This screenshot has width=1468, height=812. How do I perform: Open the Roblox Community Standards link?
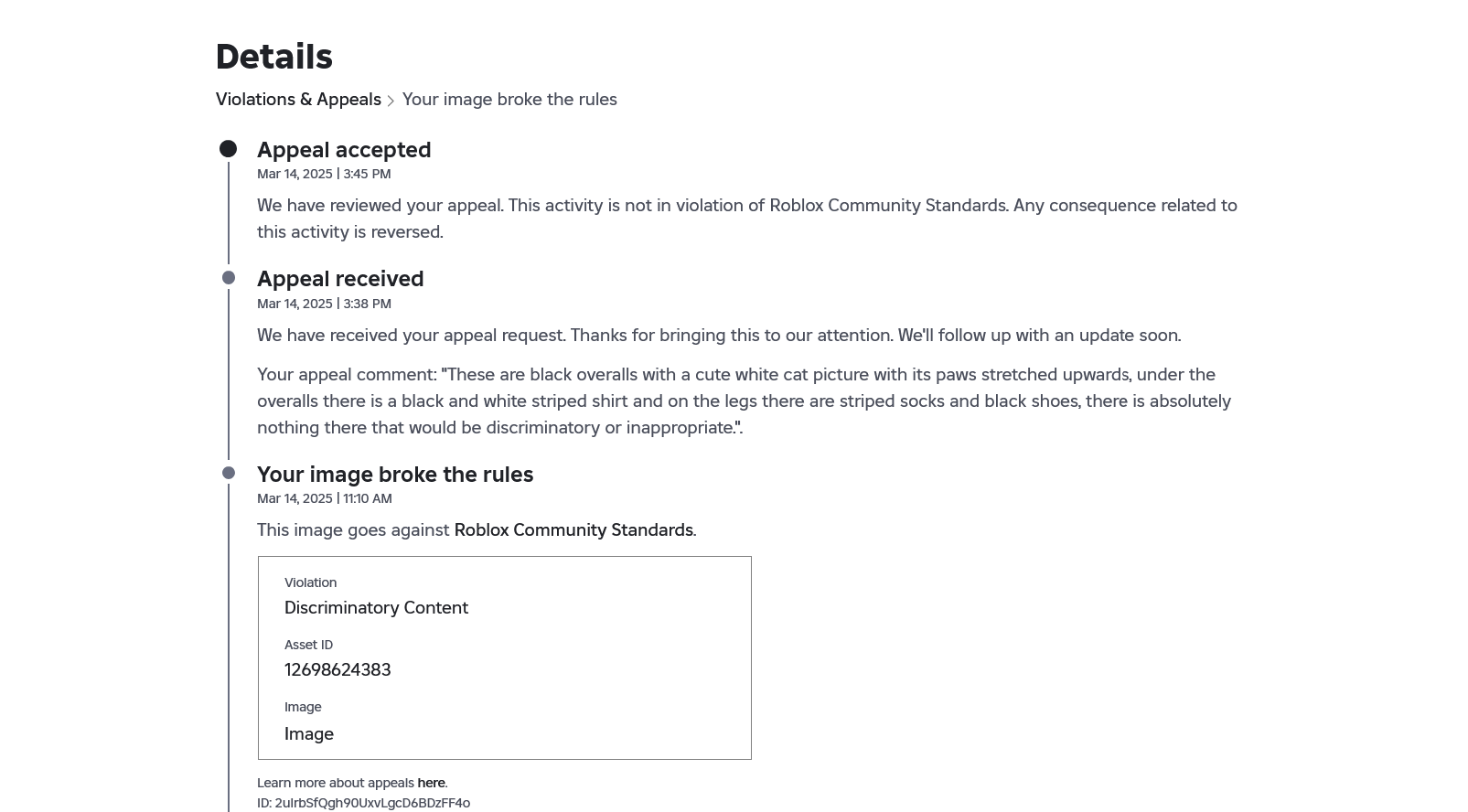click(x=573, y=530)
